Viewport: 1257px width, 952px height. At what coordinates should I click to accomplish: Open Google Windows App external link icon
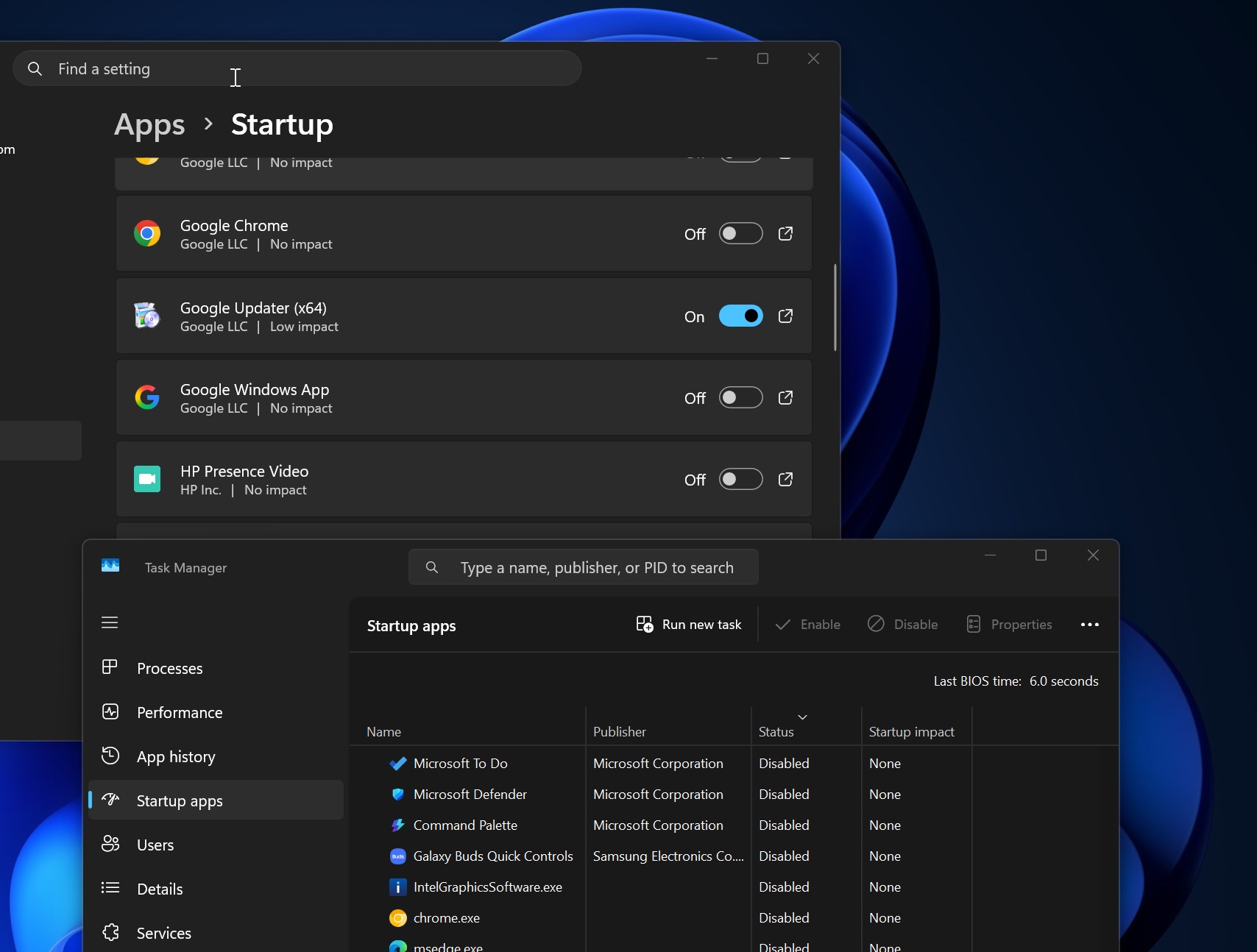click(x=785, y=397)
